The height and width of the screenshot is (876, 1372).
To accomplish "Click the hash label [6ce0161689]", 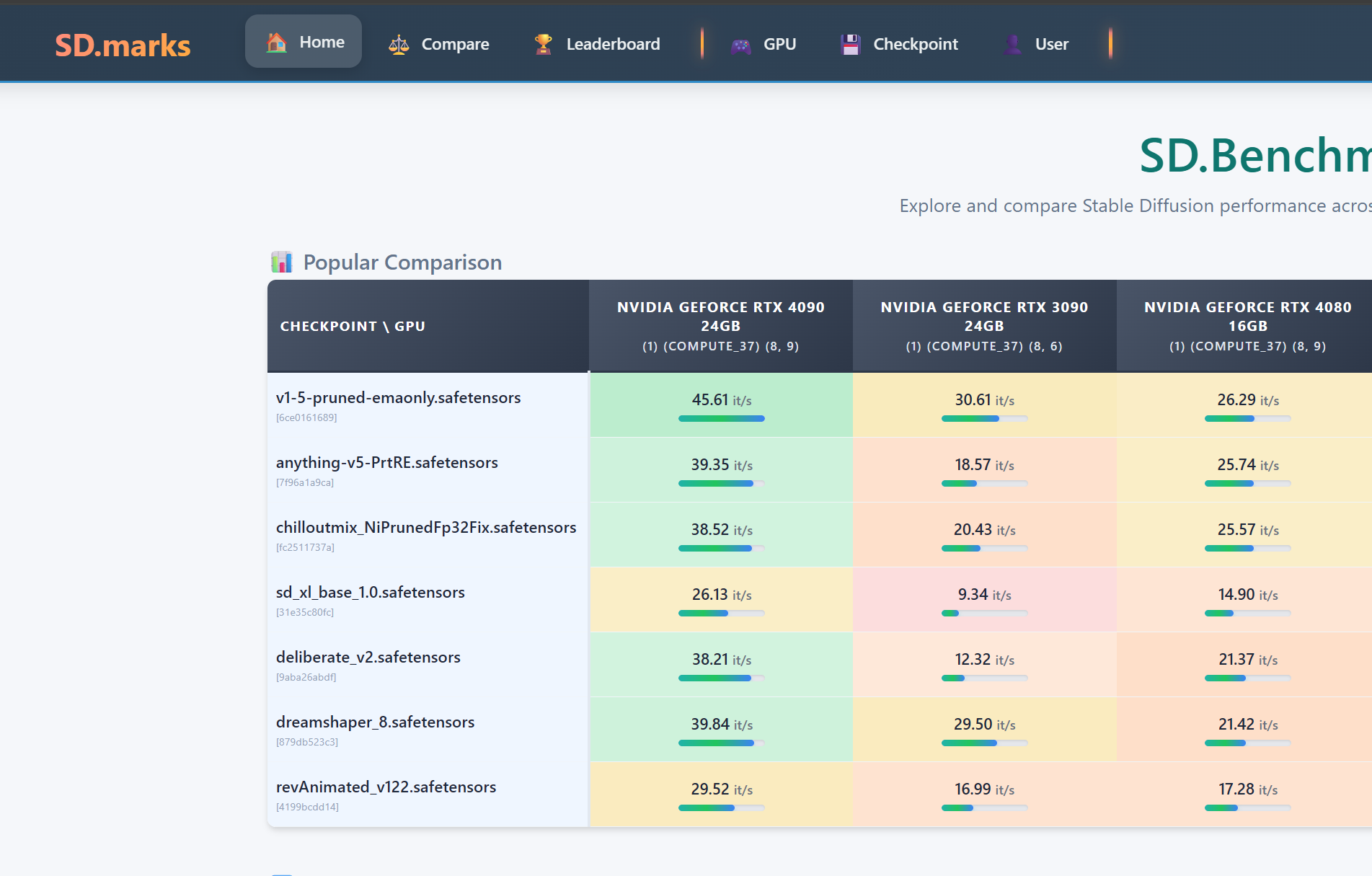I will click(306, 417).
